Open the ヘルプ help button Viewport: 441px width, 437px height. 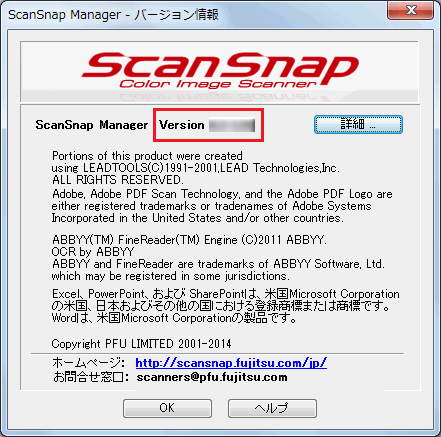click(x=272, y=408)
